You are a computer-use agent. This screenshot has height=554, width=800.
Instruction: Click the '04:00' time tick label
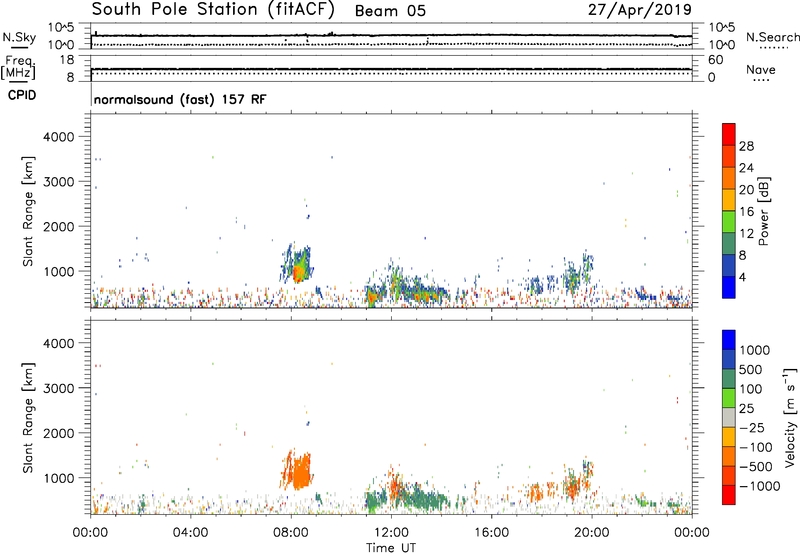point(190,533)
